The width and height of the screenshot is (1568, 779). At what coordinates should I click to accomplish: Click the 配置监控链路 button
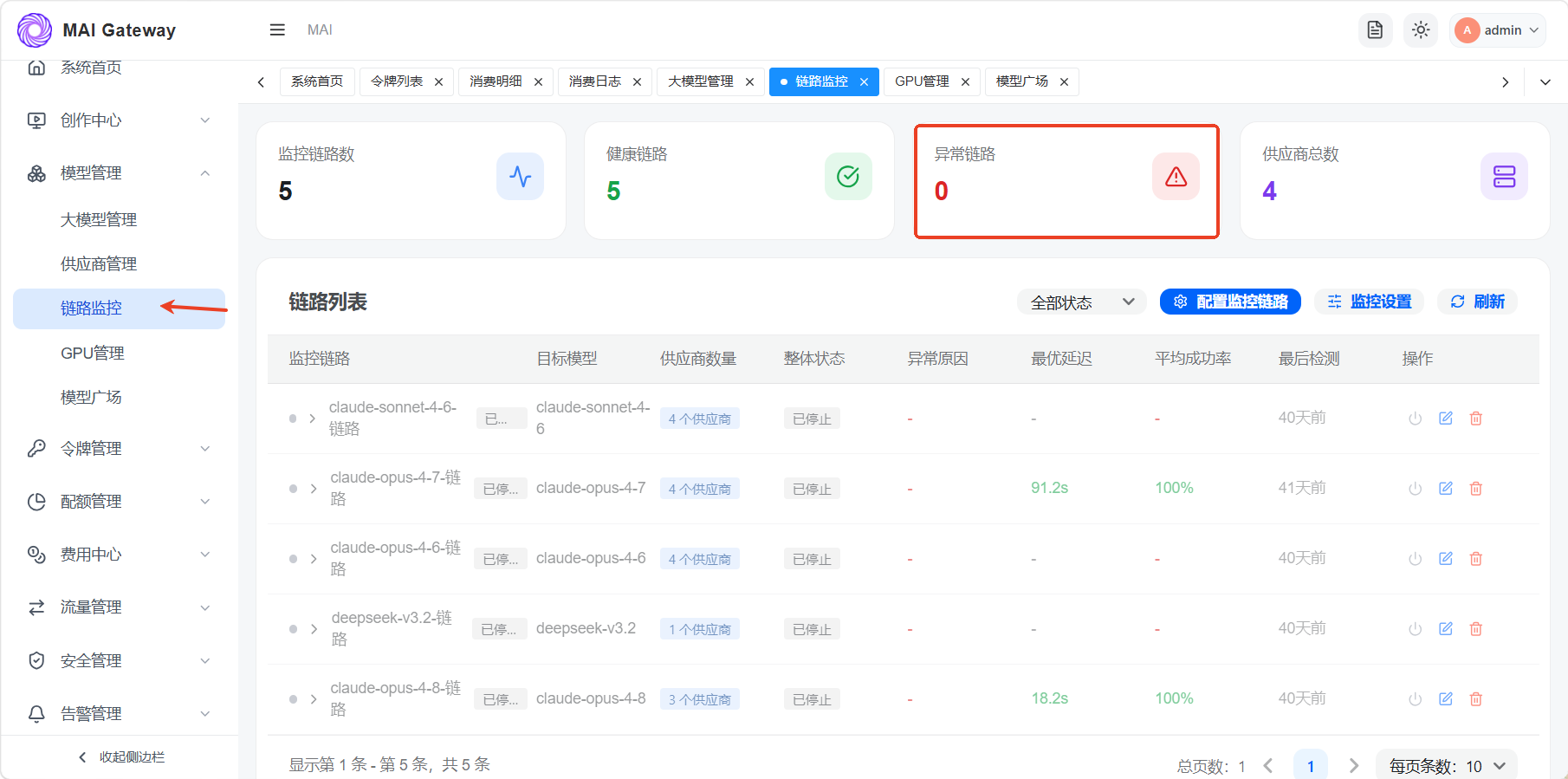point(1230,302)
